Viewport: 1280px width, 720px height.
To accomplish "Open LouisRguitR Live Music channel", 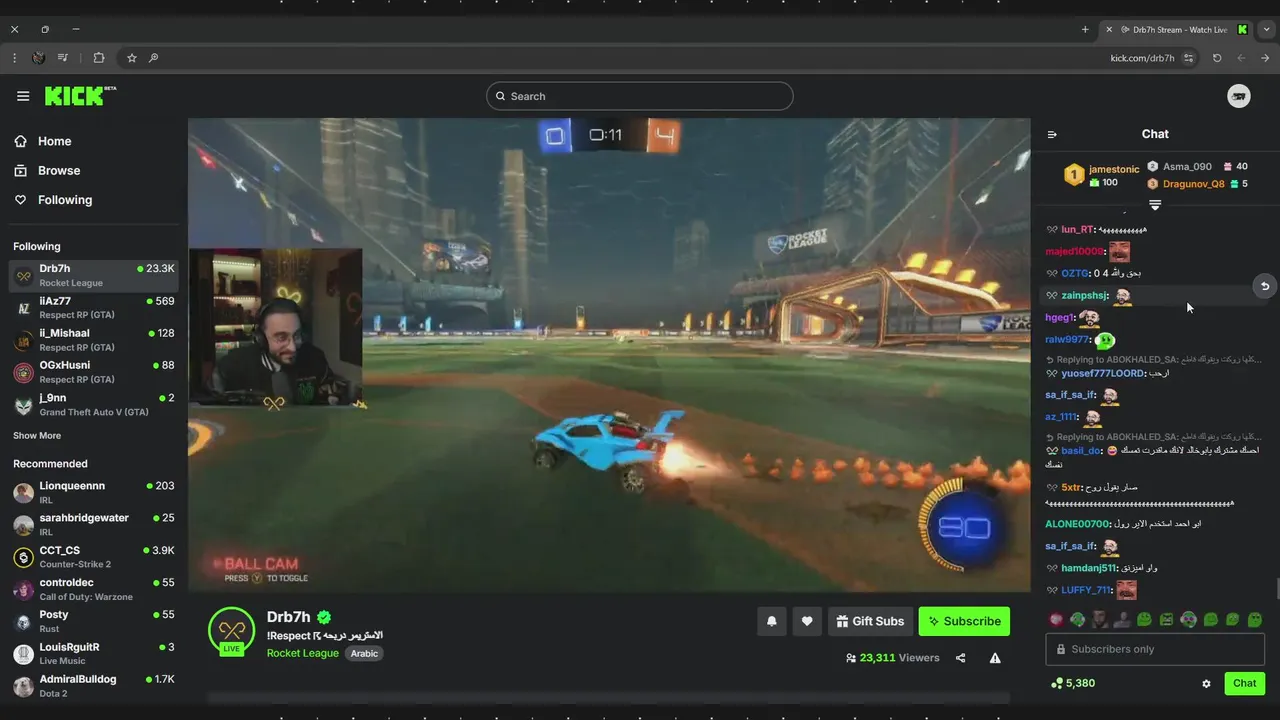I will click(94, 654).
